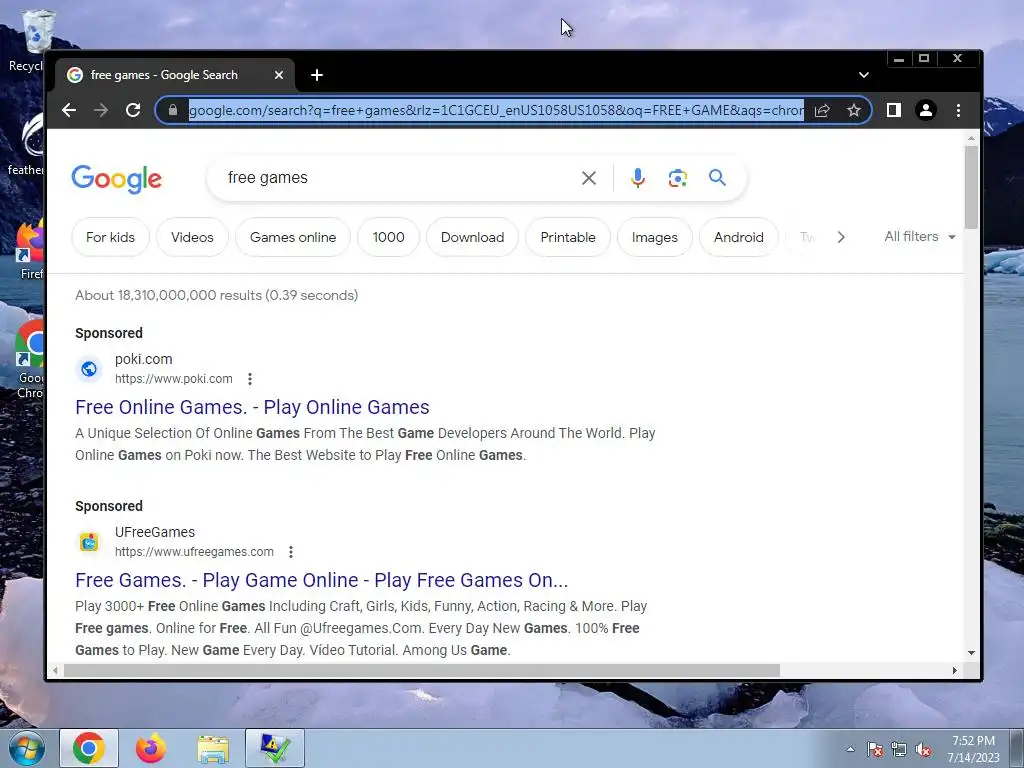Click the UFreeGames favicon

89,542
